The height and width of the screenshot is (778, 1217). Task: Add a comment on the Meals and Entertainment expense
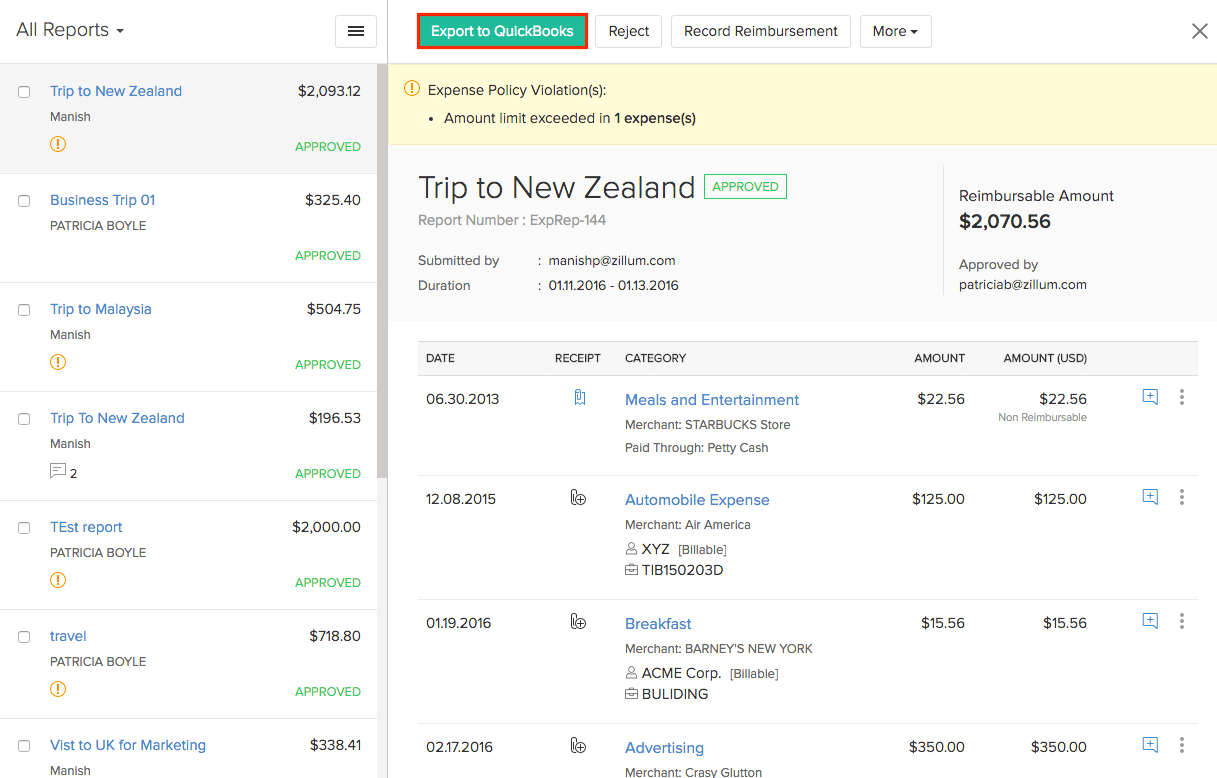coord(1149,396)
